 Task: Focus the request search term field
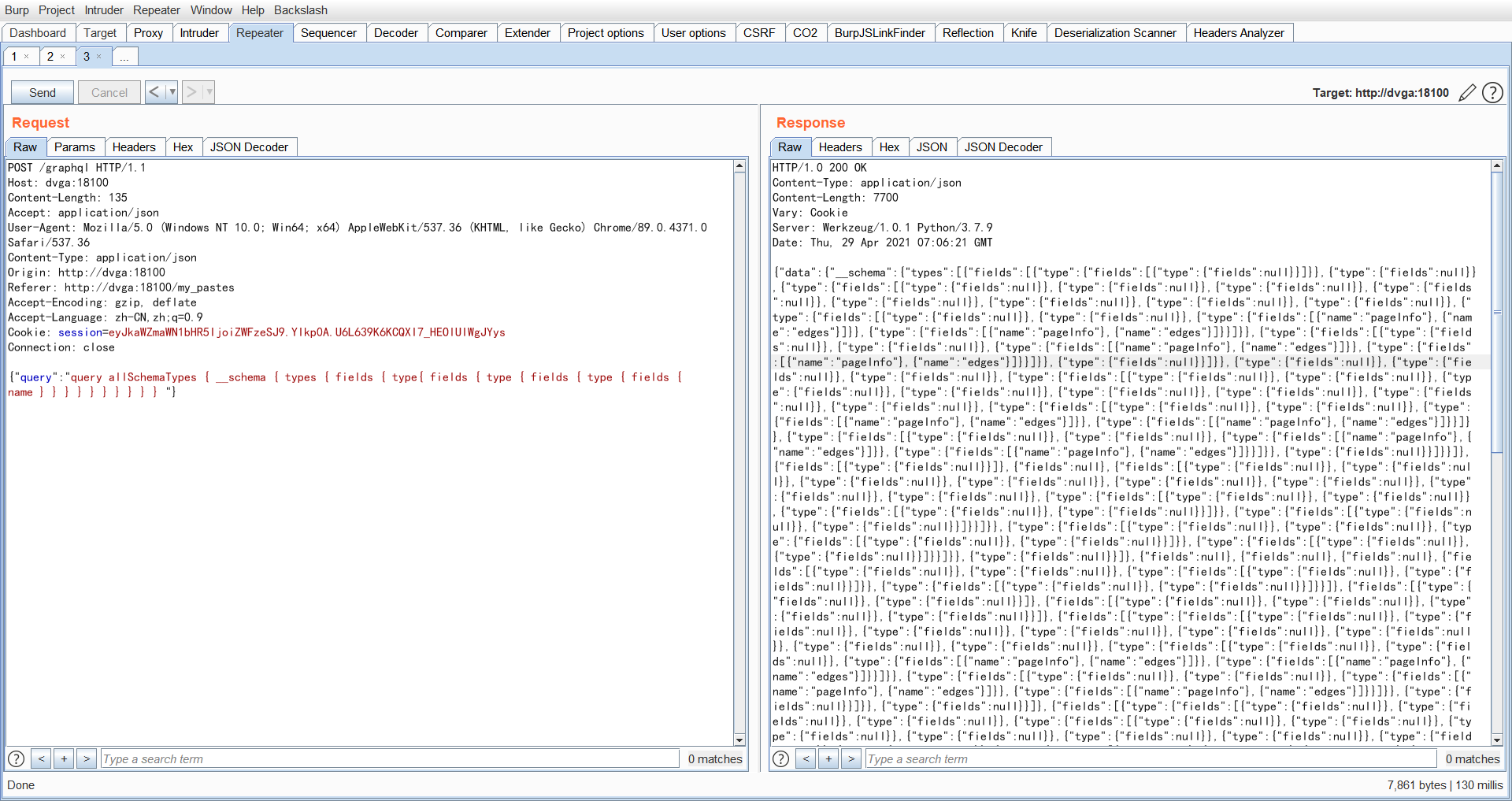pyautogui.click(x=390, y=758)
